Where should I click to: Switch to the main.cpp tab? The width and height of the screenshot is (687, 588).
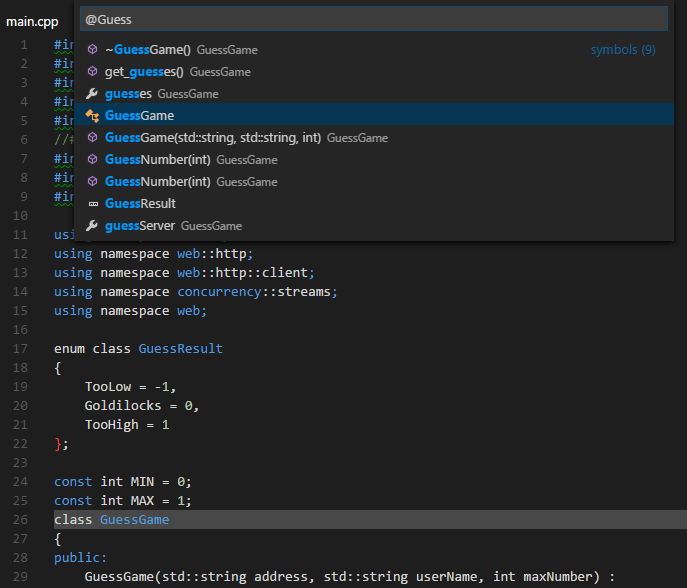[33, 20]
